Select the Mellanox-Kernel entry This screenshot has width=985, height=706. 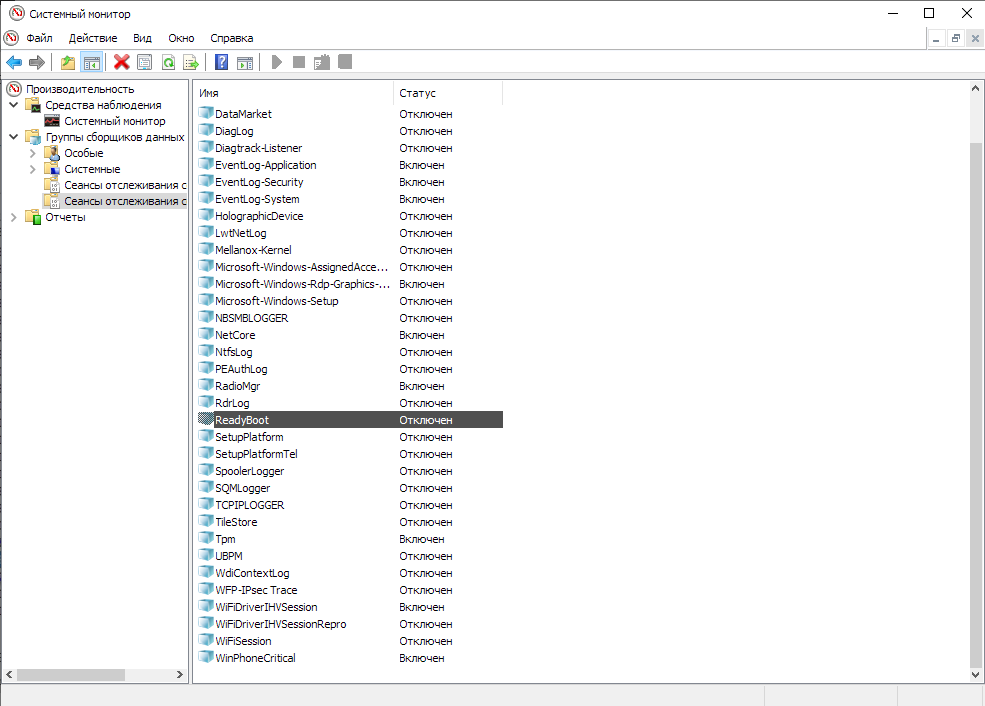click(x=349, y=250)
